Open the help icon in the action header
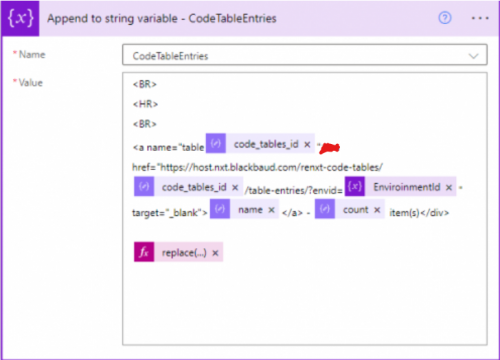Image resolution: width=500 pixels, height=360 pixels. tap(444, 18)
